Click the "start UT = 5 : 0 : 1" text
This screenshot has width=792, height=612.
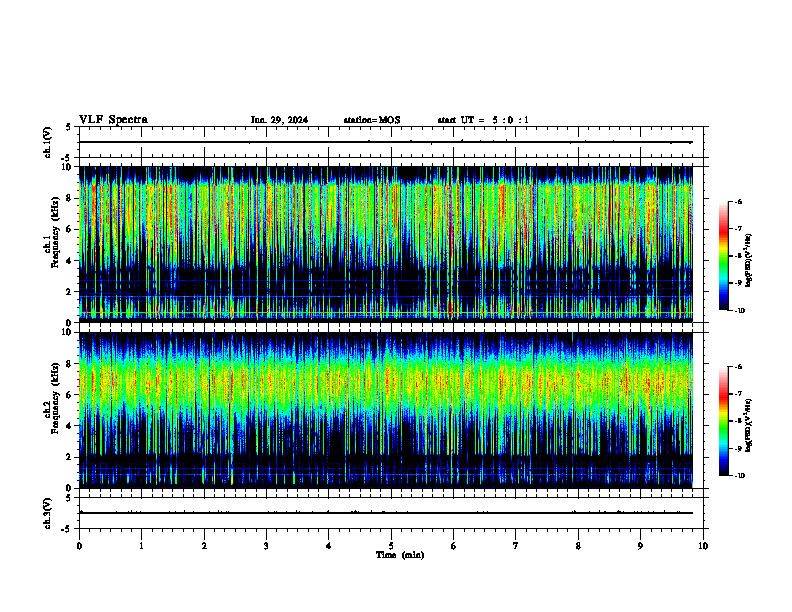(x=483, y=120)
